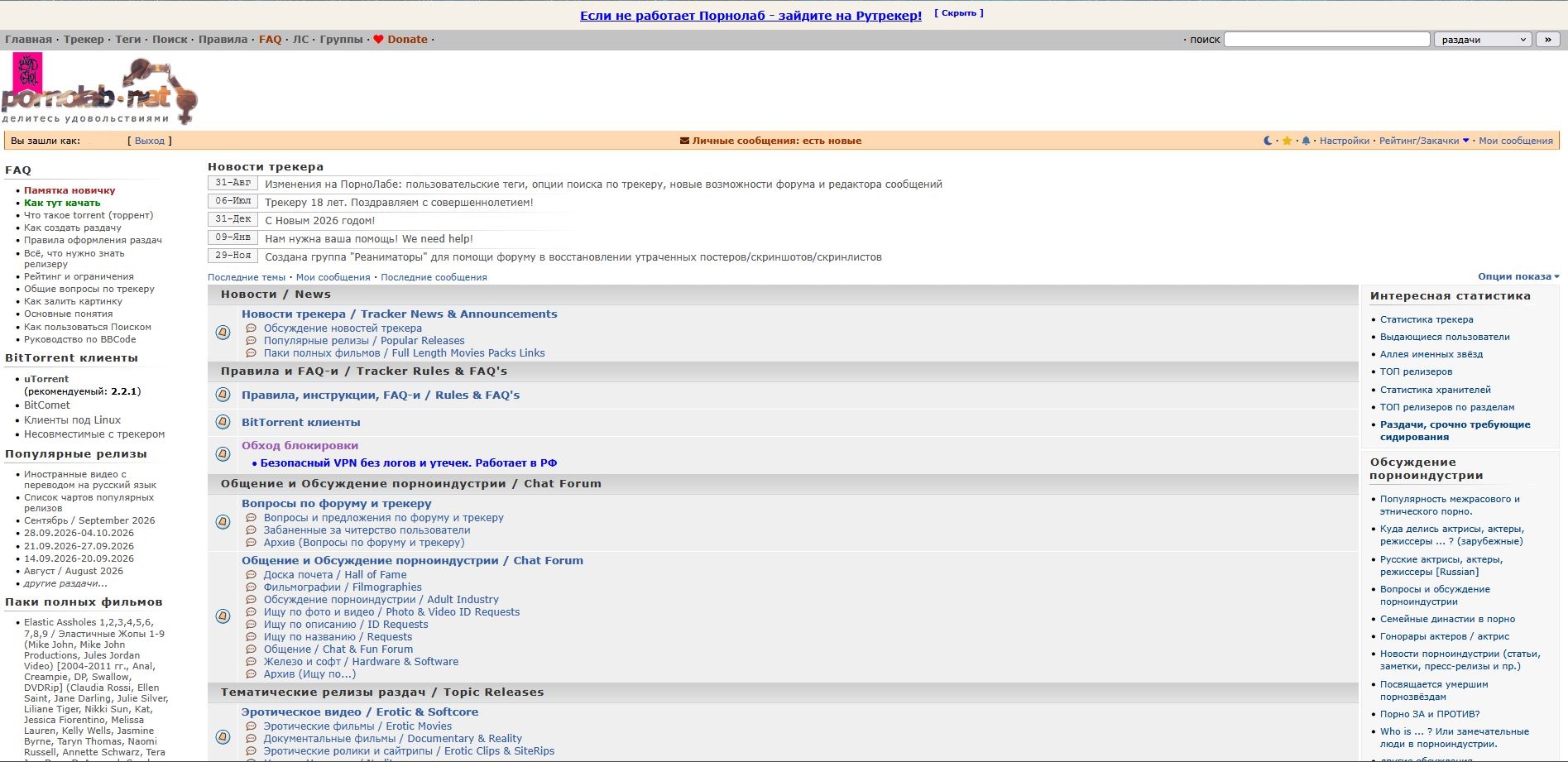Open Группы in the top menu
Screen dimensions: 1568x762
(341, 39)
